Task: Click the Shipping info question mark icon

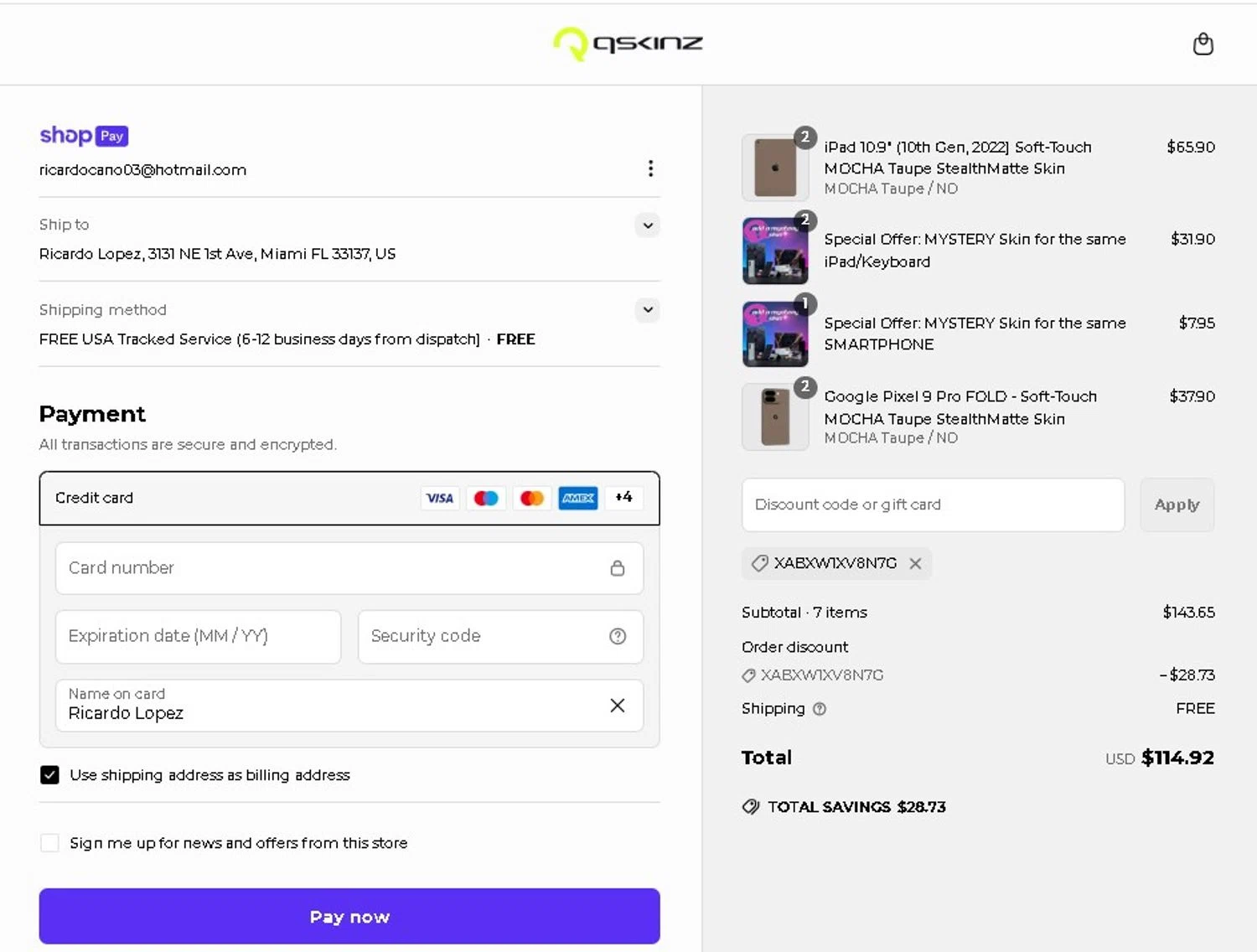Action: click(x=820, y=709)
